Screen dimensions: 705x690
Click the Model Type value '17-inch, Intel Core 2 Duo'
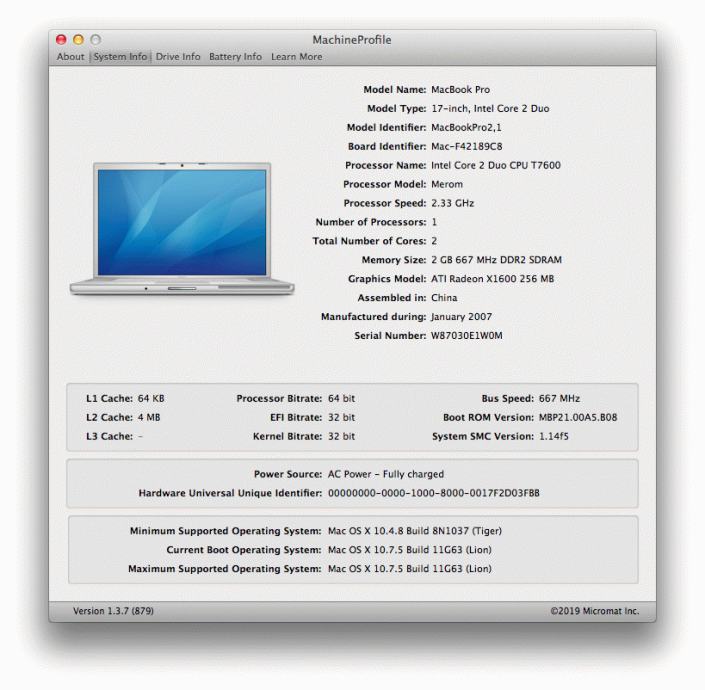(x=490, y=108)
